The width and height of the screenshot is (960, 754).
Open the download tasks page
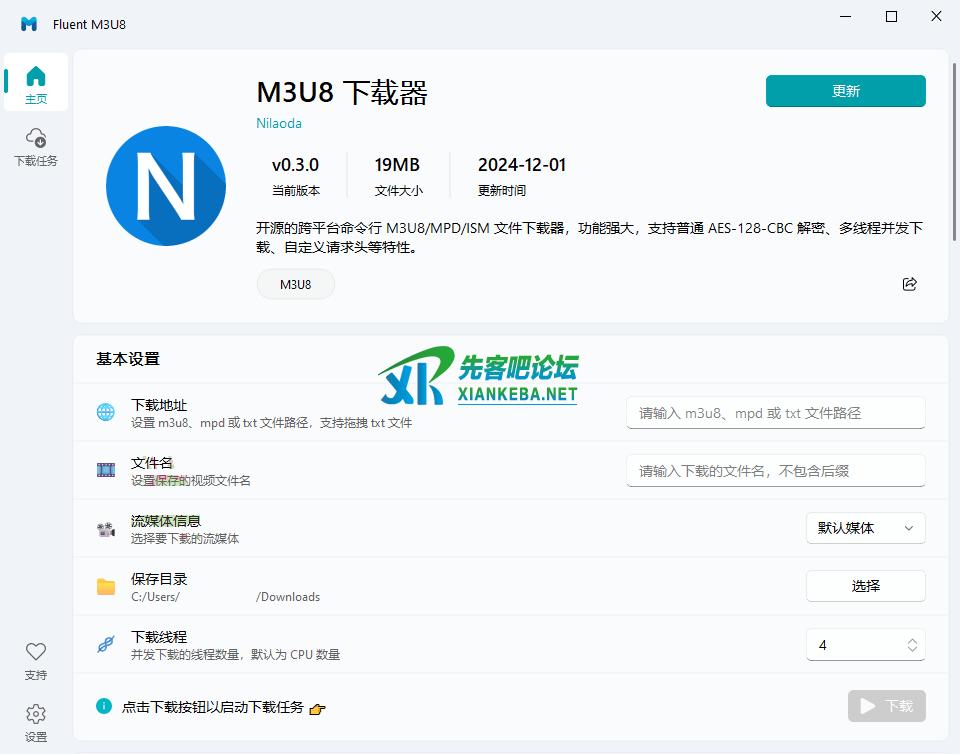pyautogui.click(x=36, y=145)
